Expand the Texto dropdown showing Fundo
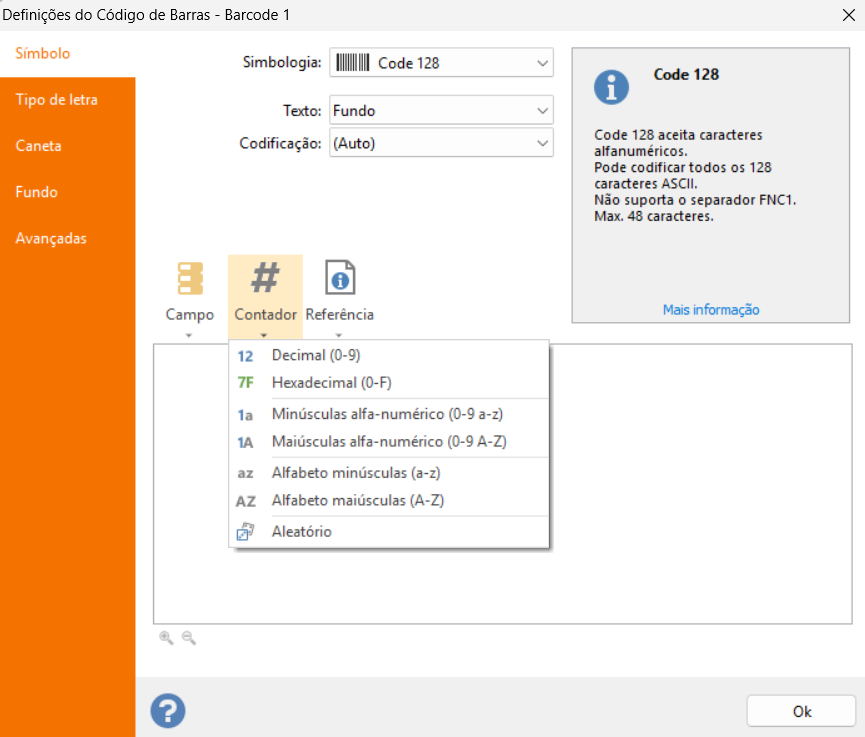The width and height of the screenshot is (865, 737). pos(441,111)
